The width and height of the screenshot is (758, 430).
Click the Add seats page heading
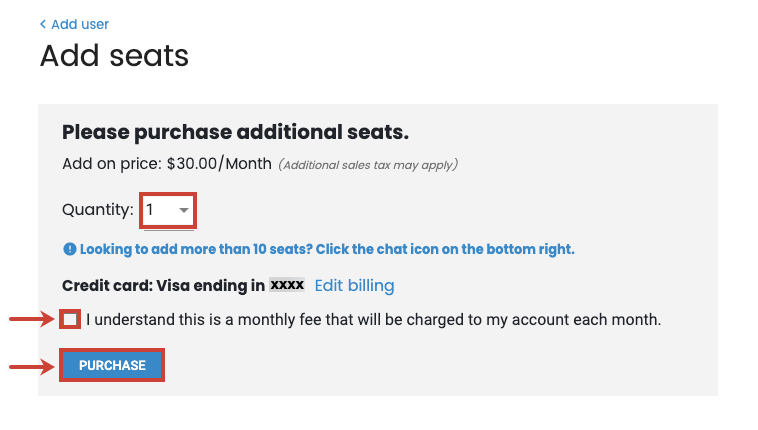pyautogui.click(x=114, y=56)
